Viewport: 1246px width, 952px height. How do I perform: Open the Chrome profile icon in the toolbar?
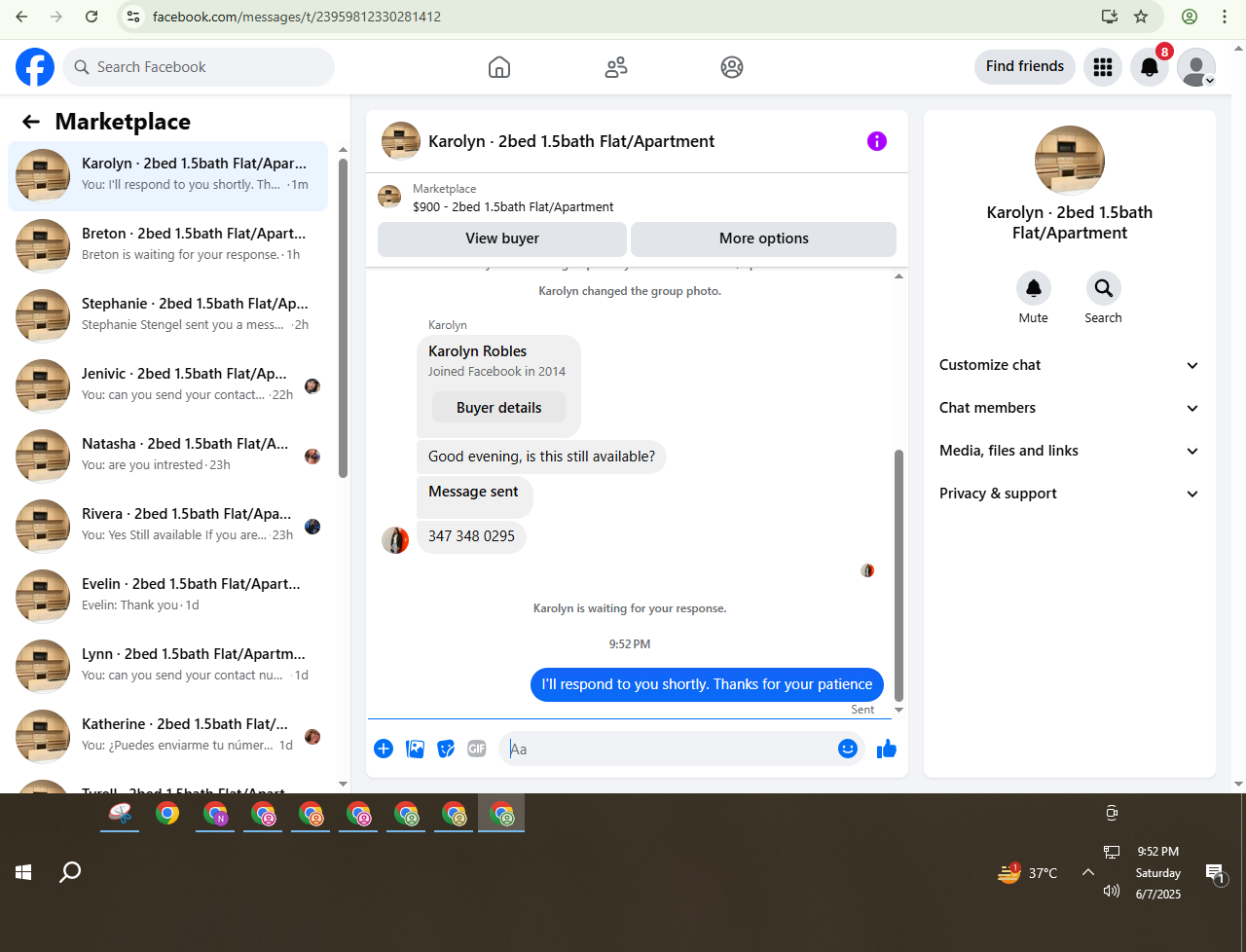pyautogui.click(x=1190, y=17)
